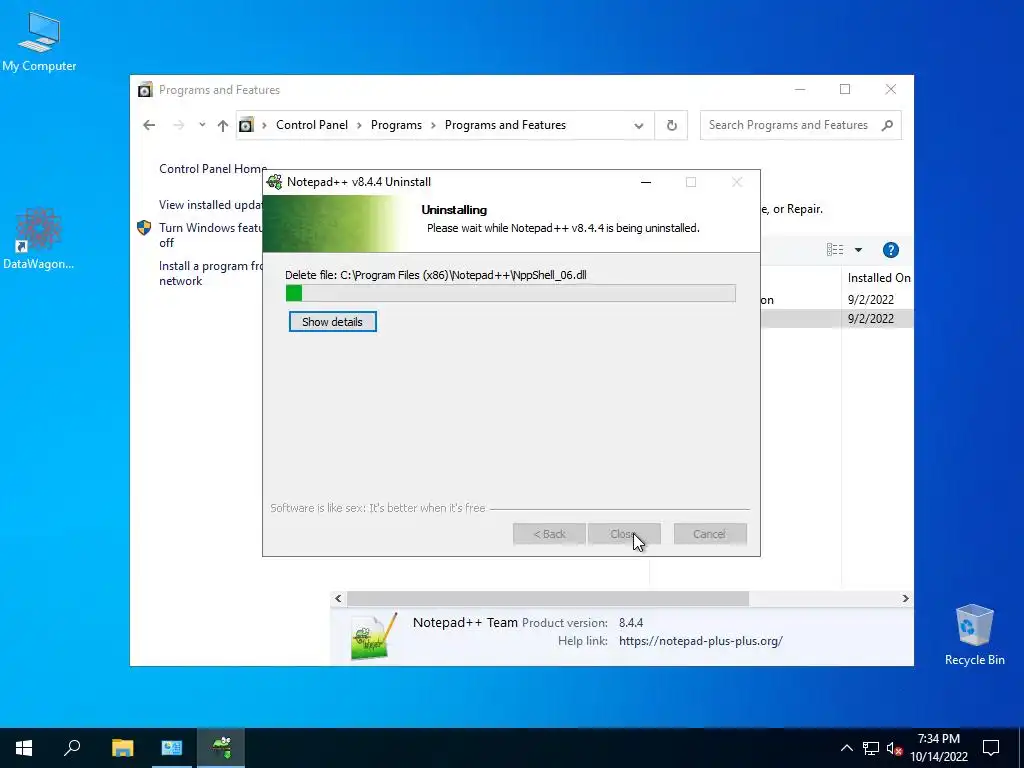Open the notification center icon
Viewport: 1024px width, 768px height.
(x=991, y=748)
